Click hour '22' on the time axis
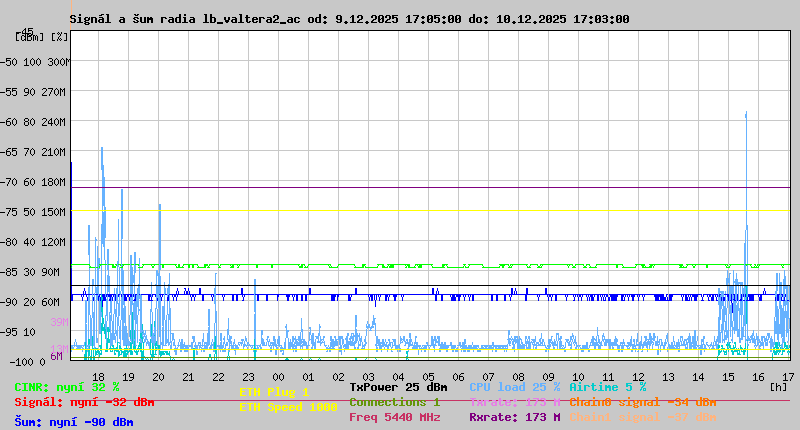 click(x=218, y=377)
